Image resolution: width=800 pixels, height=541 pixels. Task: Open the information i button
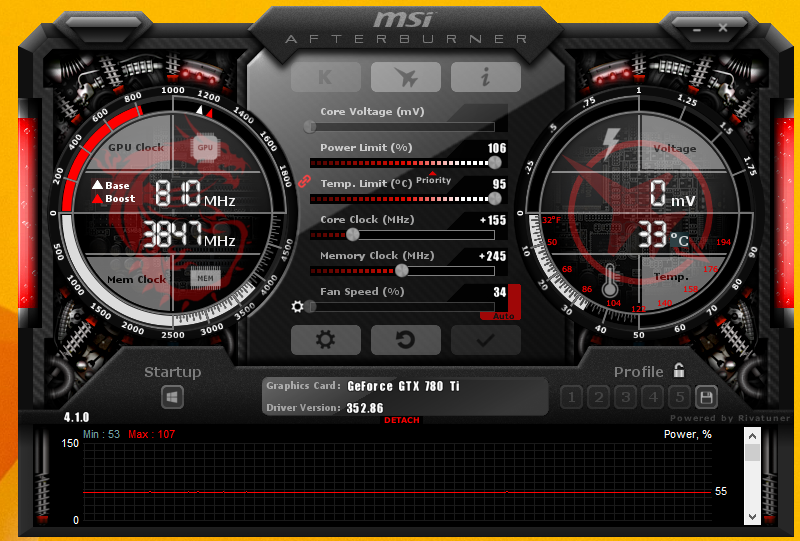(486, 77)
